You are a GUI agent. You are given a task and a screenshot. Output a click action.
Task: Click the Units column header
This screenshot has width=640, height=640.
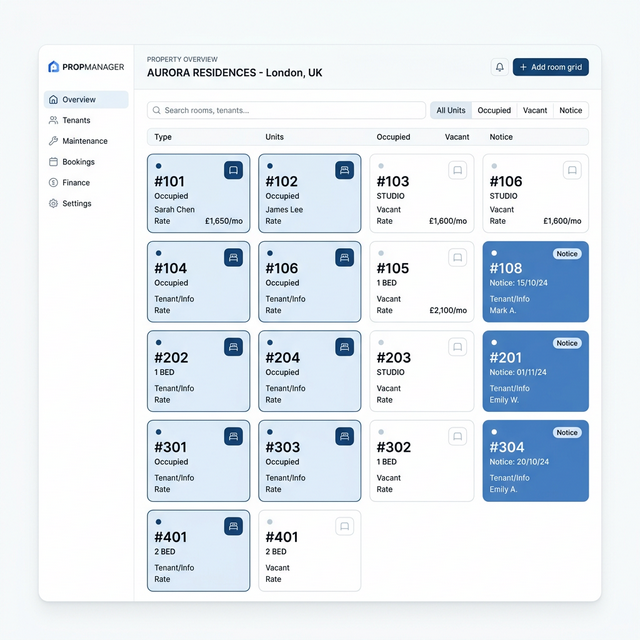pos(274,137)
